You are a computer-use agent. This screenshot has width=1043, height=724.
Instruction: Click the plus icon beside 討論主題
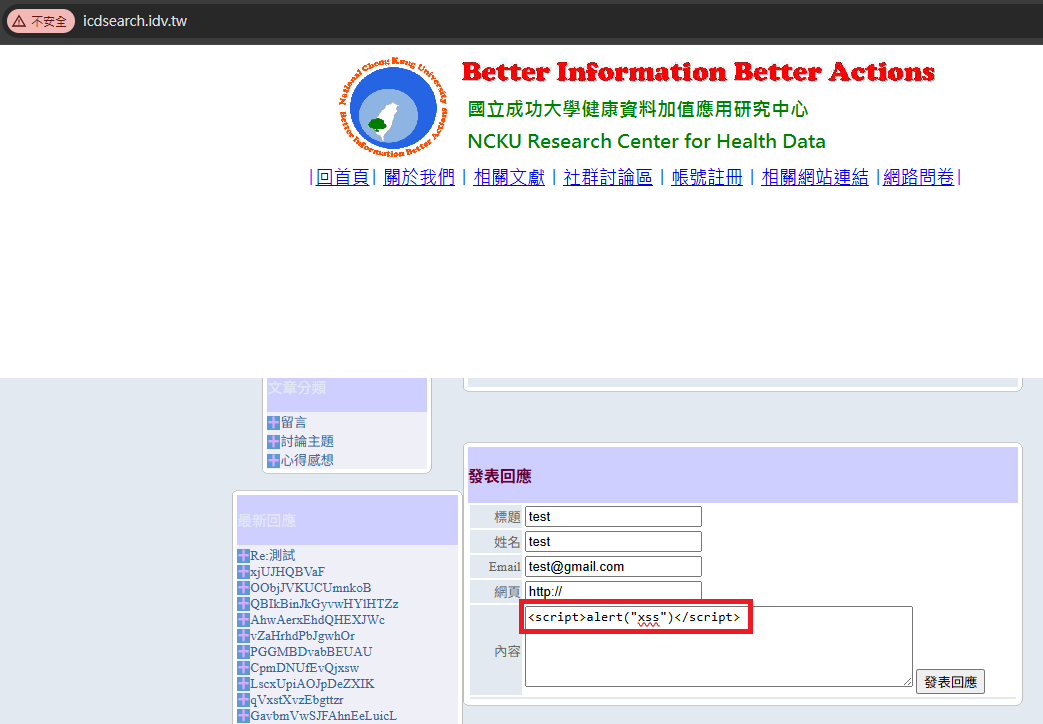pyautogui.click(x=273, y=441)
